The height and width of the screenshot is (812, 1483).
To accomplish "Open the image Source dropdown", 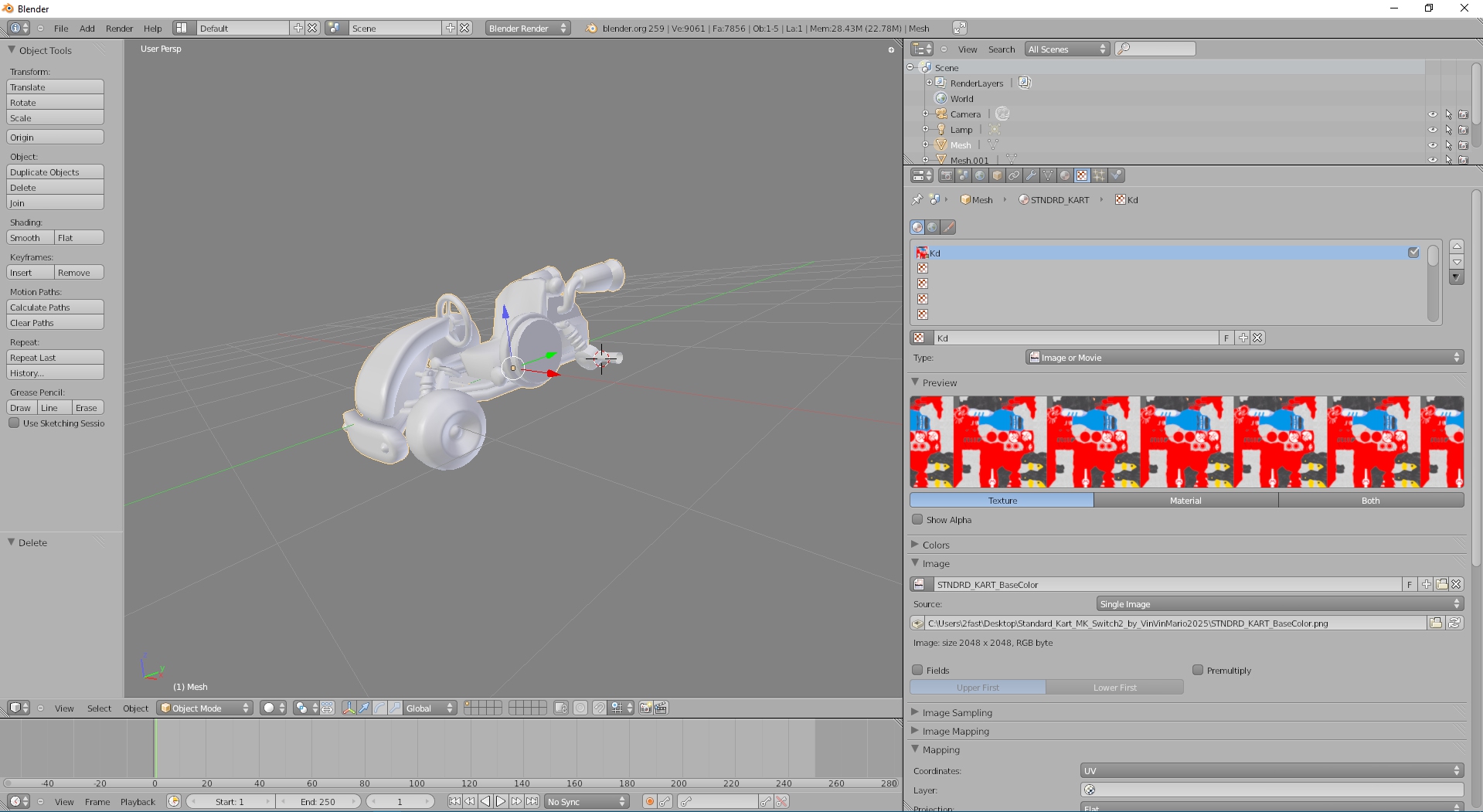I will (x=1280, y=603).
